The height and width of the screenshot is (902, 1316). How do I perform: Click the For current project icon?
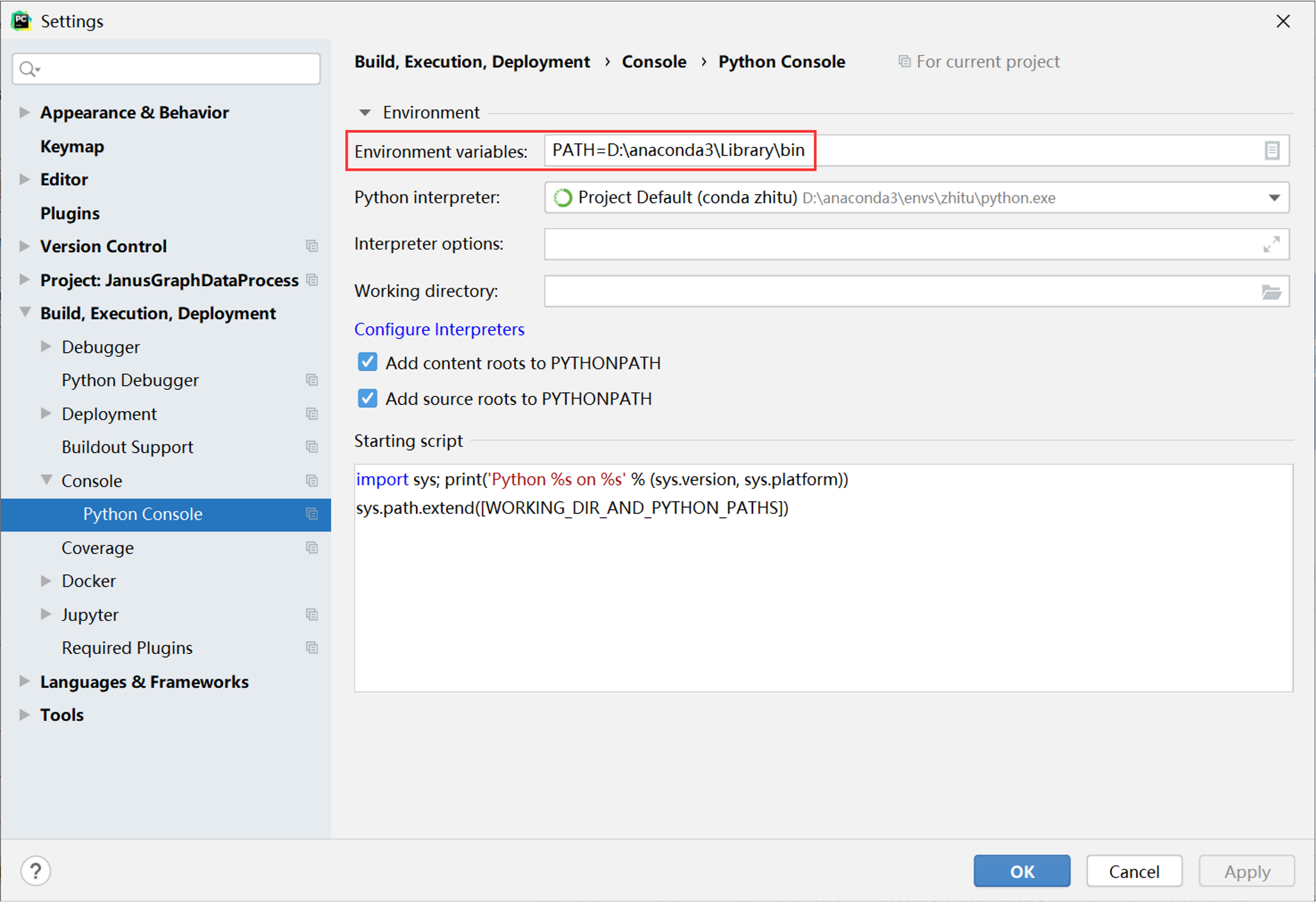point(905,61)
